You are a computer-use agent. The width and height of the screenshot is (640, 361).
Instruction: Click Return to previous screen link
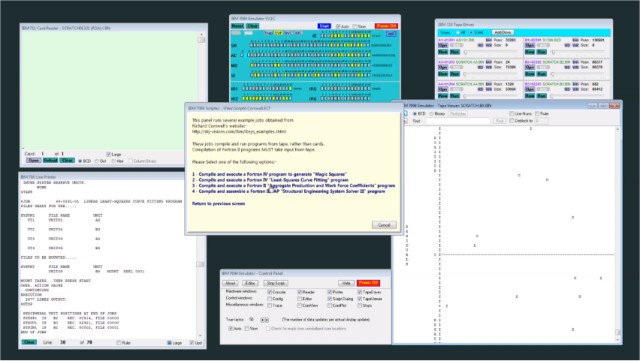pyautogui.click(x=218, y=203)
